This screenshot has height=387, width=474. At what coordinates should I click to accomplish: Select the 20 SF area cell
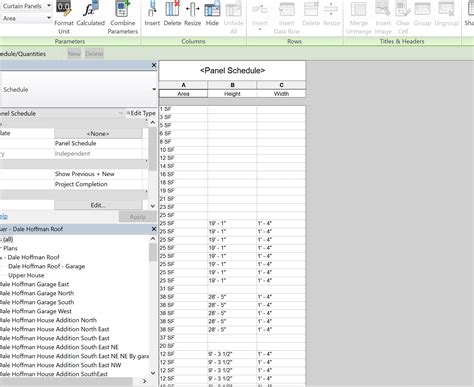pos(183,346)
